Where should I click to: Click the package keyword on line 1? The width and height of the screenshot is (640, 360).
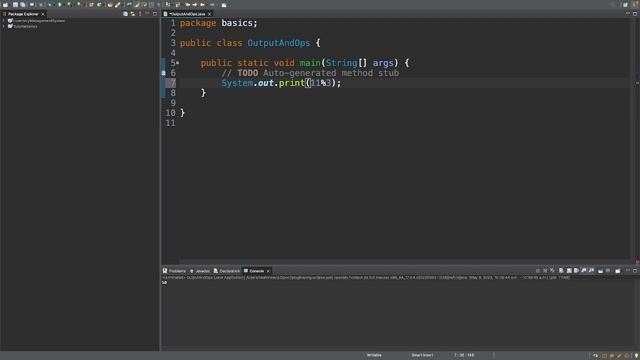tap(198, 23)
